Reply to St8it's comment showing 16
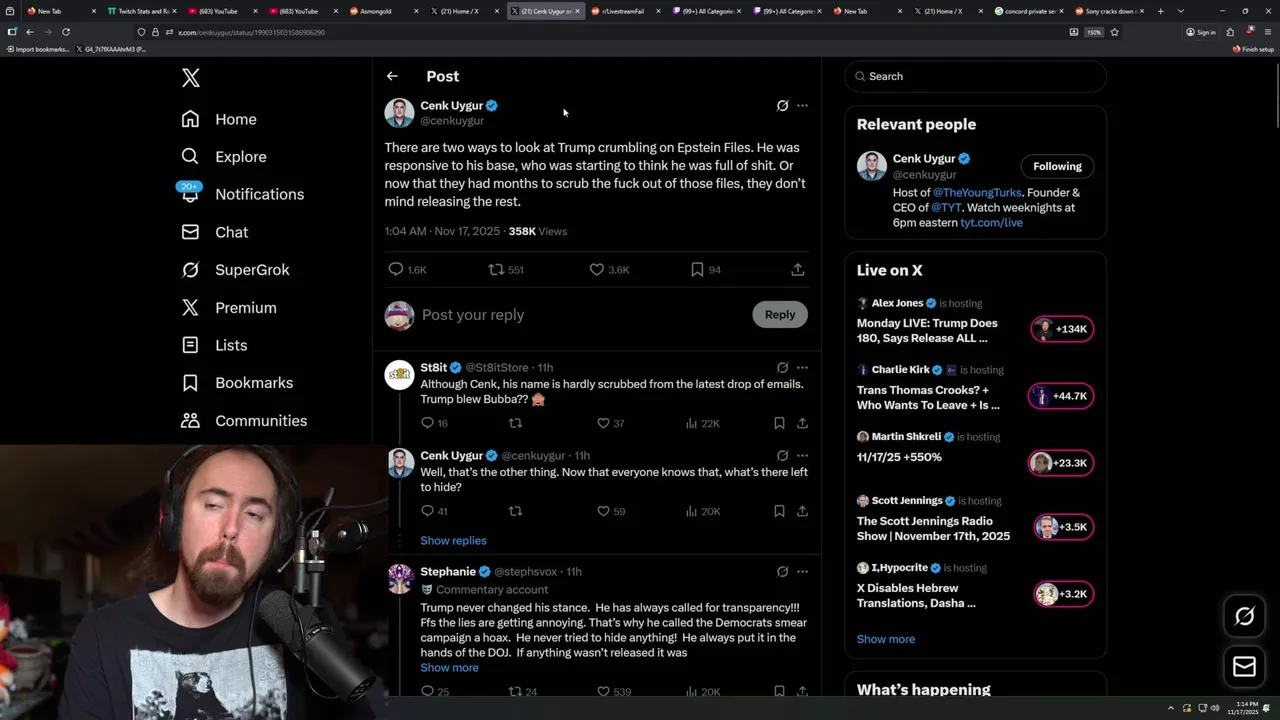Screen dimensions: 1280x720 [x=434, y=423]
